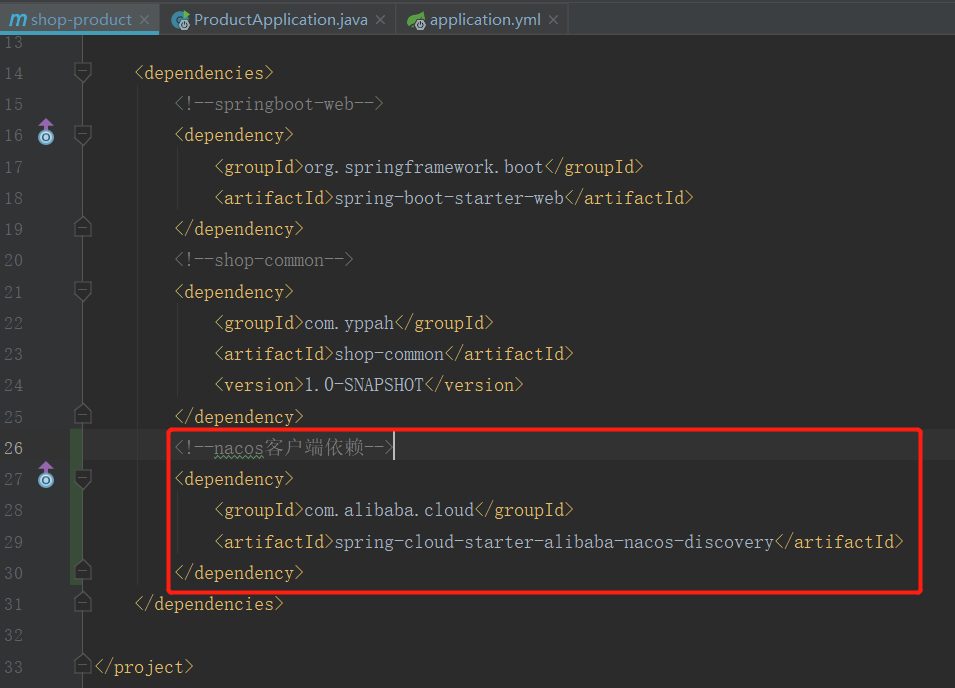Click the fold end marker on line 19
Screen dimensions: 955x688
pyautogui.click(x=83, y=228)
